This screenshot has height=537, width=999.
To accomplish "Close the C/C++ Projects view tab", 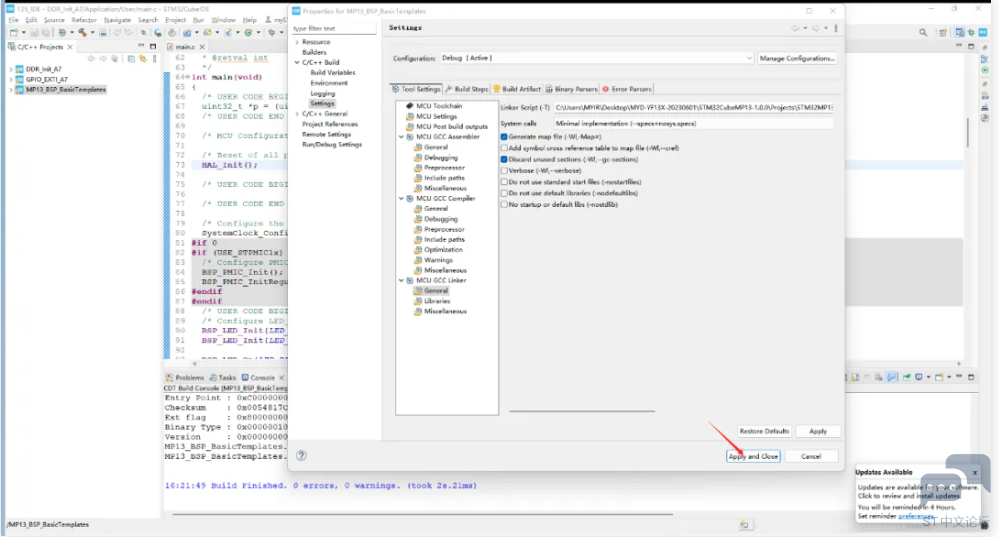I will [70, 47].
